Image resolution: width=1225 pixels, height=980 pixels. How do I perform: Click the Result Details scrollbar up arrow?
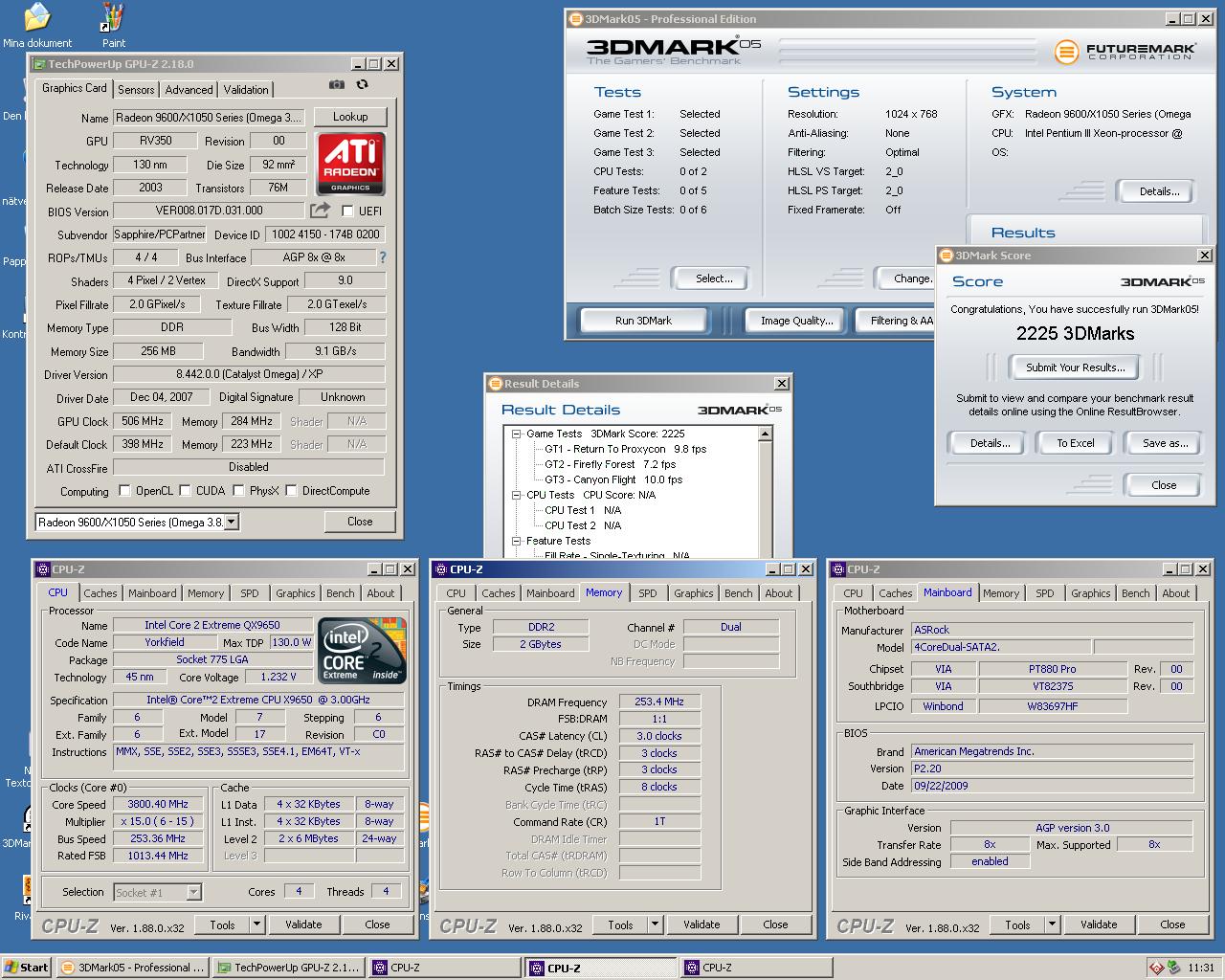click(x=766, y=434)
